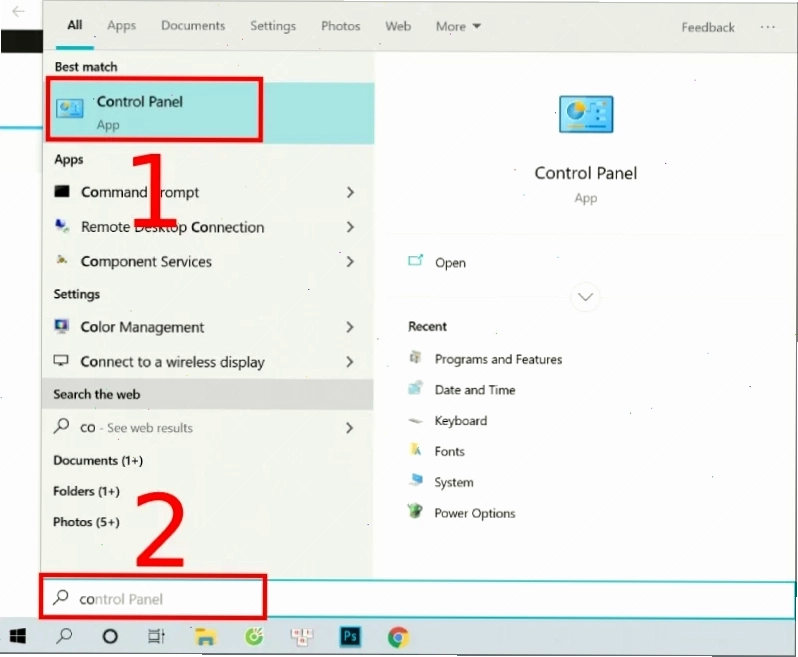The image size is (798, 657).
Task: Show Photos (5+) results
Action: click(87, 522)
